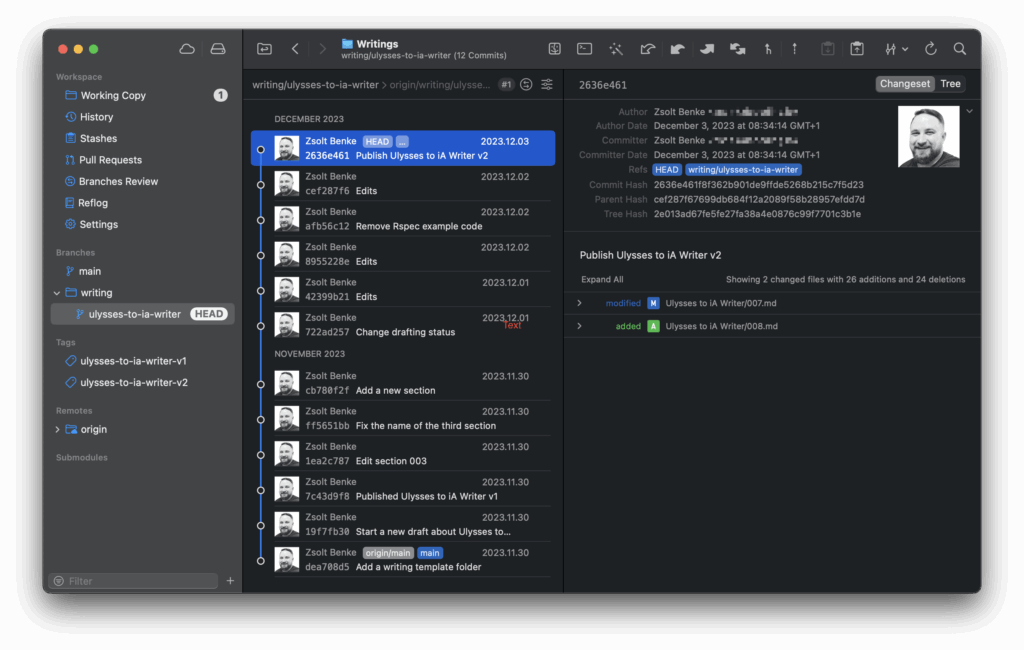Select commit 19f7fb30 Start a new draft
The height and width of the screenshot is (650, 1024).
[x=403, y=525]
